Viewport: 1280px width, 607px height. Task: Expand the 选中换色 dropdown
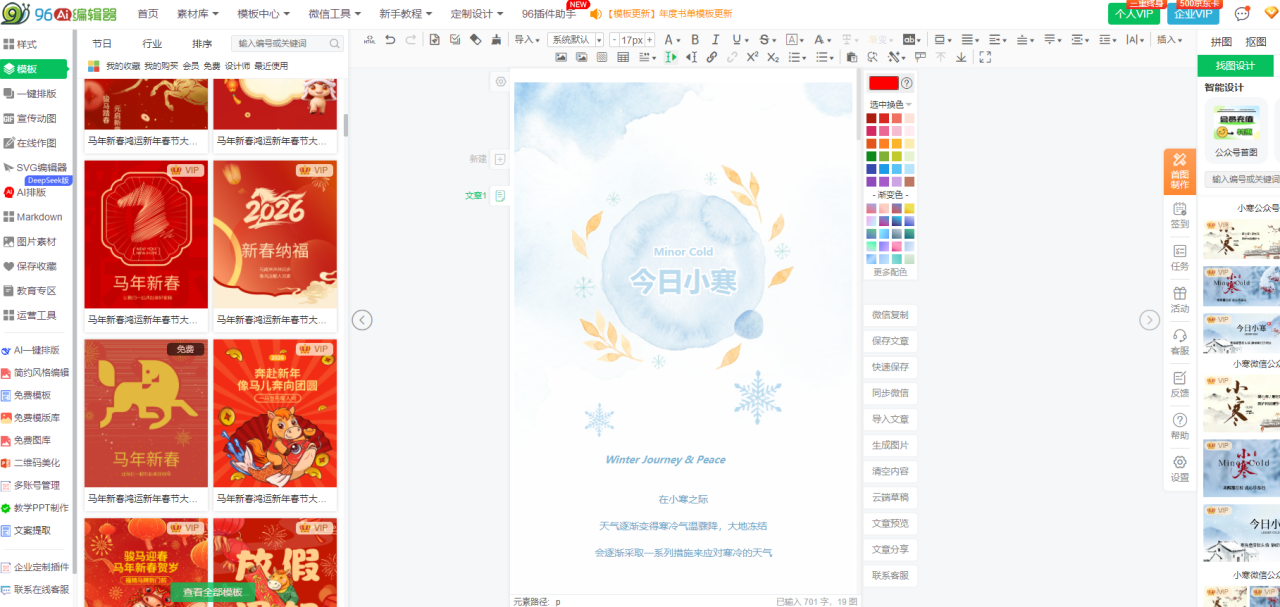890,104
